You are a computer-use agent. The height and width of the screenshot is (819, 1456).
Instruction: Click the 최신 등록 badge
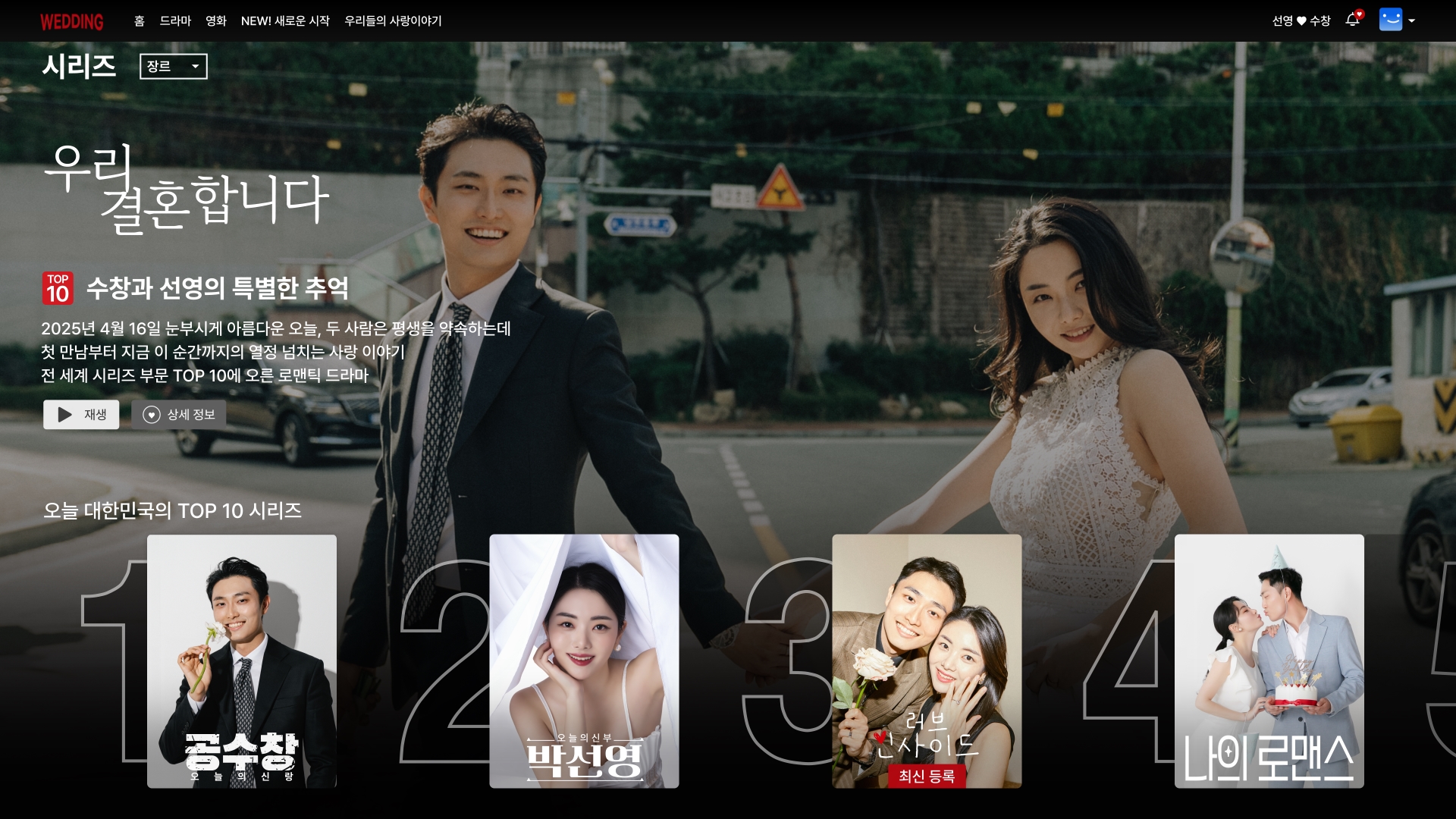(x=927, y=777)
